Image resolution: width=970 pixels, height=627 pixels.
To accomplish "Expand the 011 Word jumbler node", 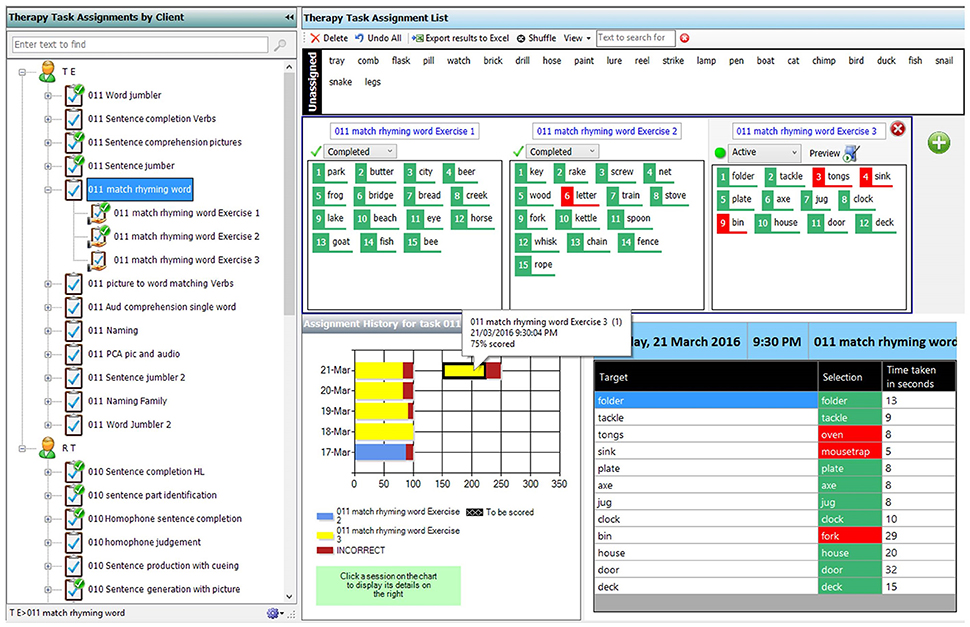I will click(x=48, y=96).
